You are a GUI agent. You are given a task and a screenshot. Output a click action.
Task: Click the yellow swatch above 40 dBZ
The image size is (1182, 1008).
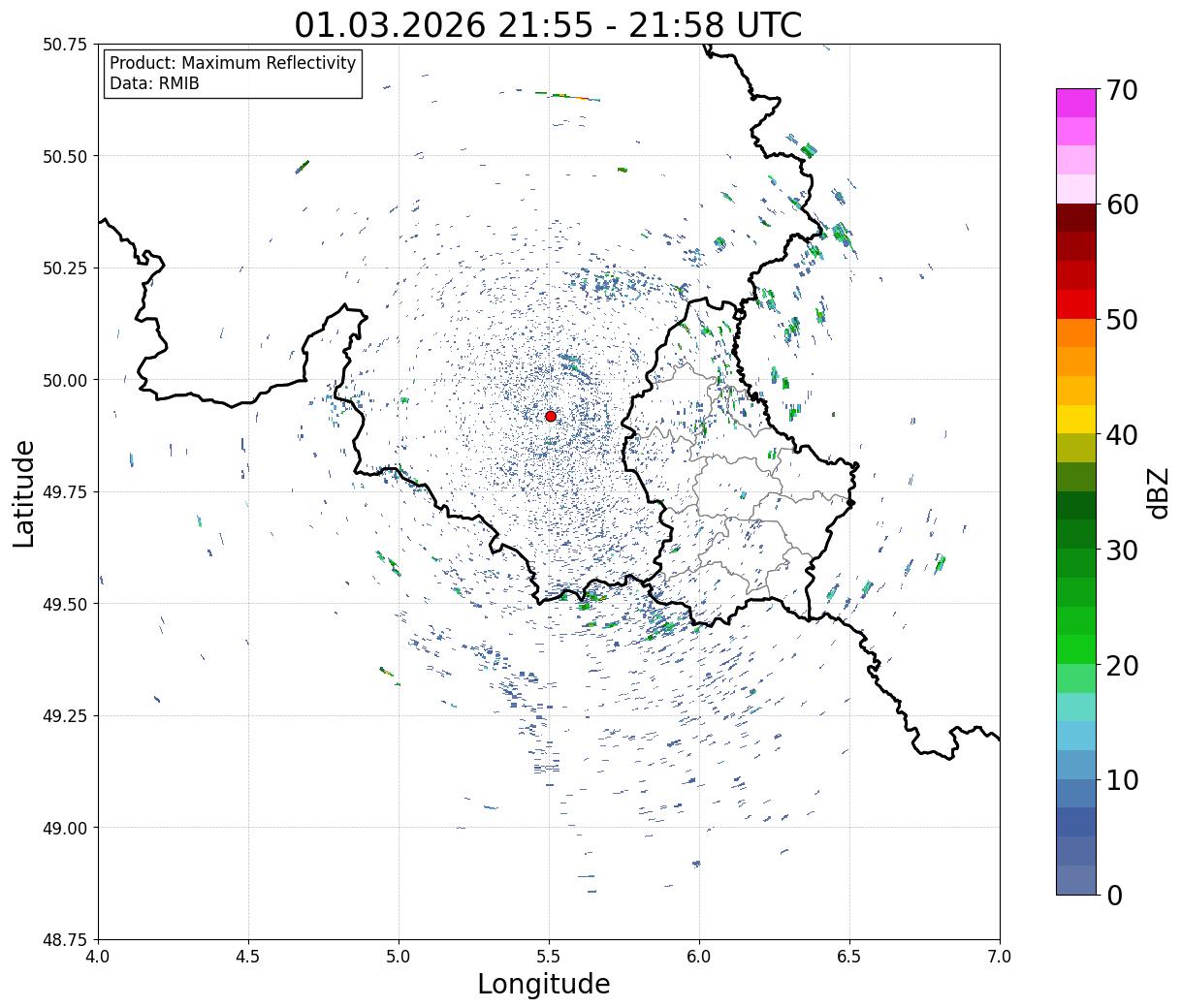click(x=1076, y=420)
